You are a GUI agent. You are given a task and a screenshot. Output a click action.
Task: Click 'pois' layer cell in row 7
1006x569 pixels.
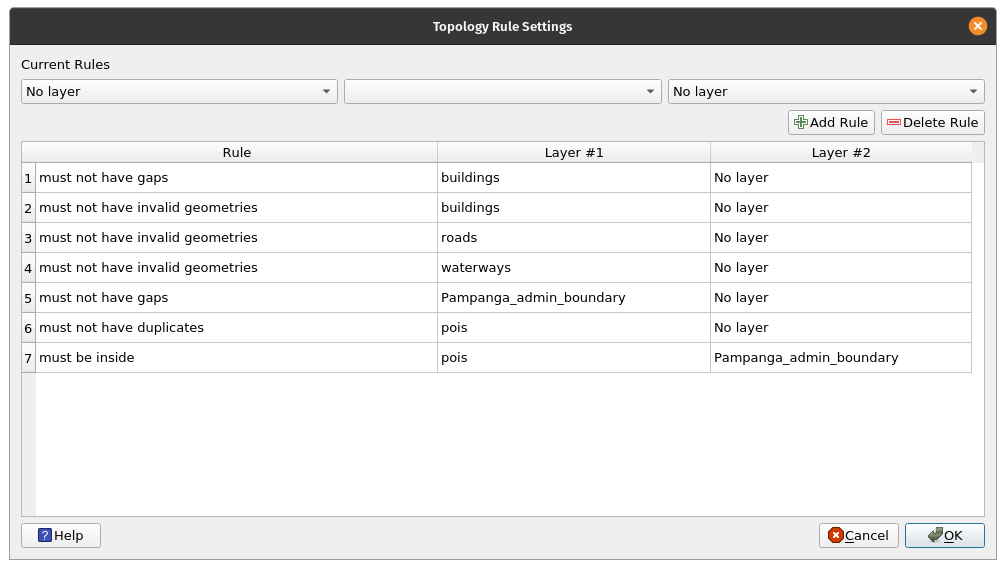click(x=574, y=358)
